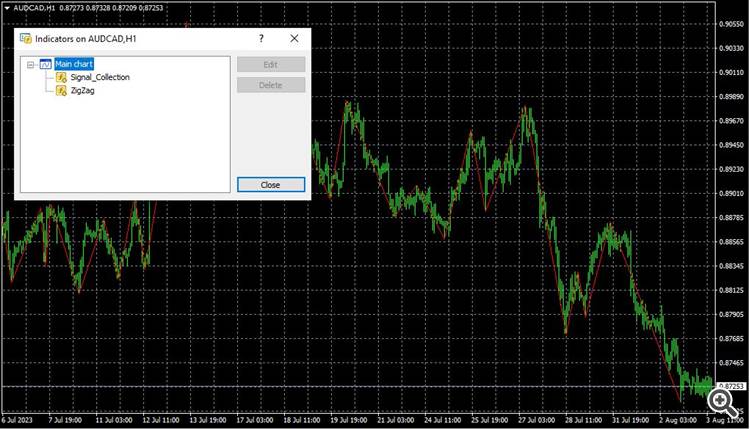Open the AUDCAD,H1 chart menu arrow
This screenshot has height=429, width=750.
click(x=7, y=8)
